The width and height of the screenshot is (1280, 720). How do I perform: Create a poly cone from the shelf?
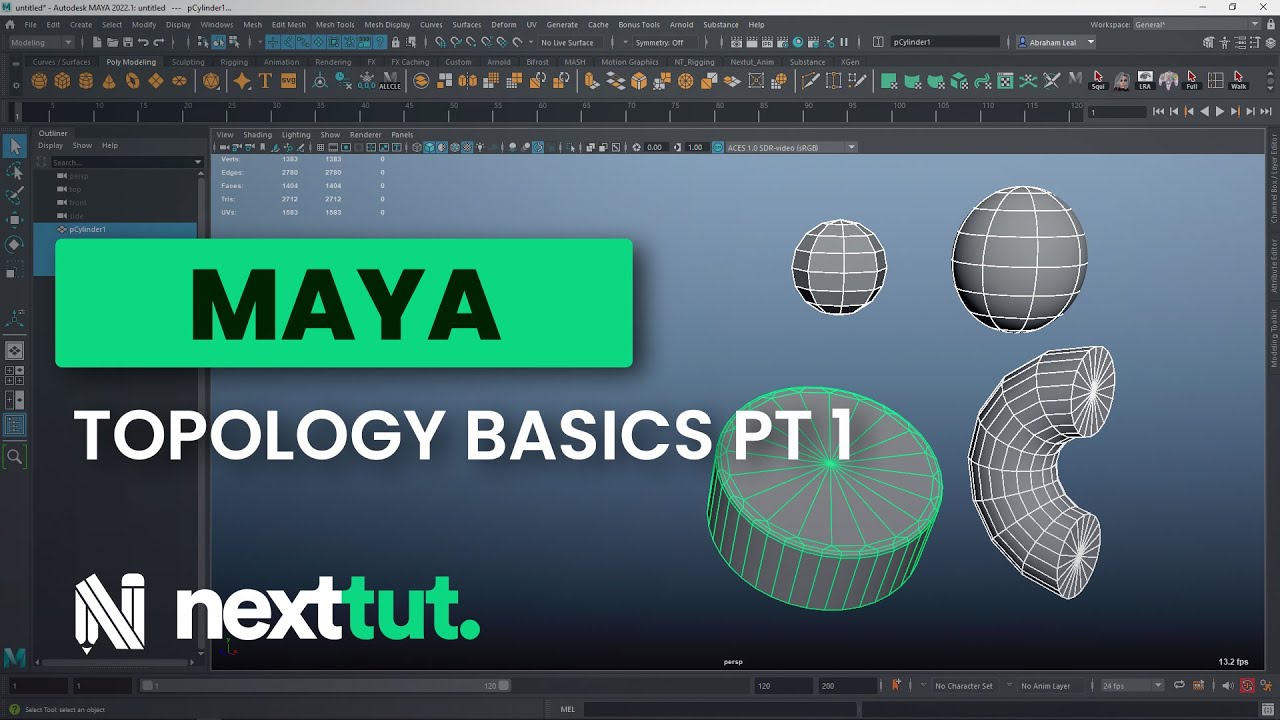tap(109, 81)
